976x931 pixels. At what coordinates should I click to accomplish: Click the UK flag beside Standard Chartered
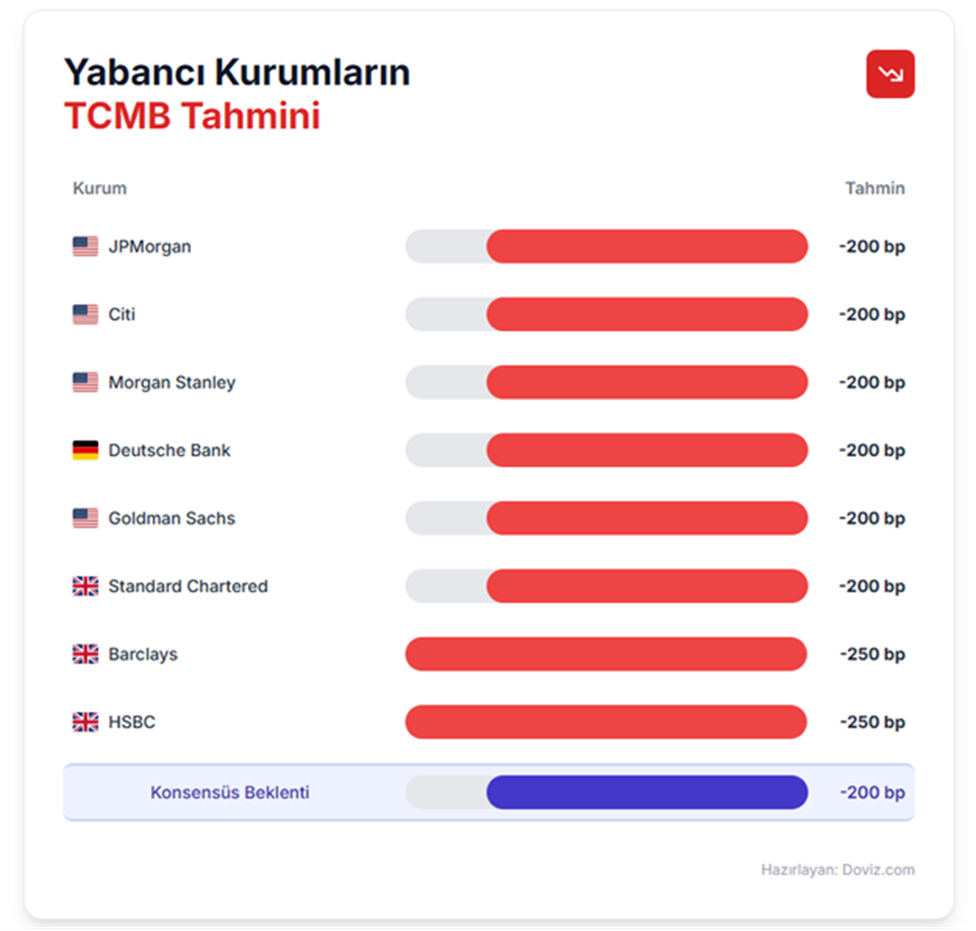pos(85,587)
